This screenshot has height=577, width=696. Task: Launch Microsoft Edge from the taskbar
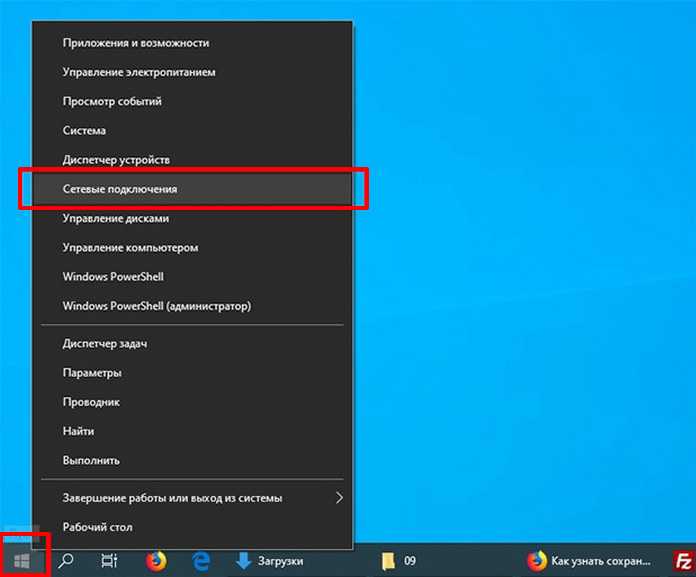(201, 561)
